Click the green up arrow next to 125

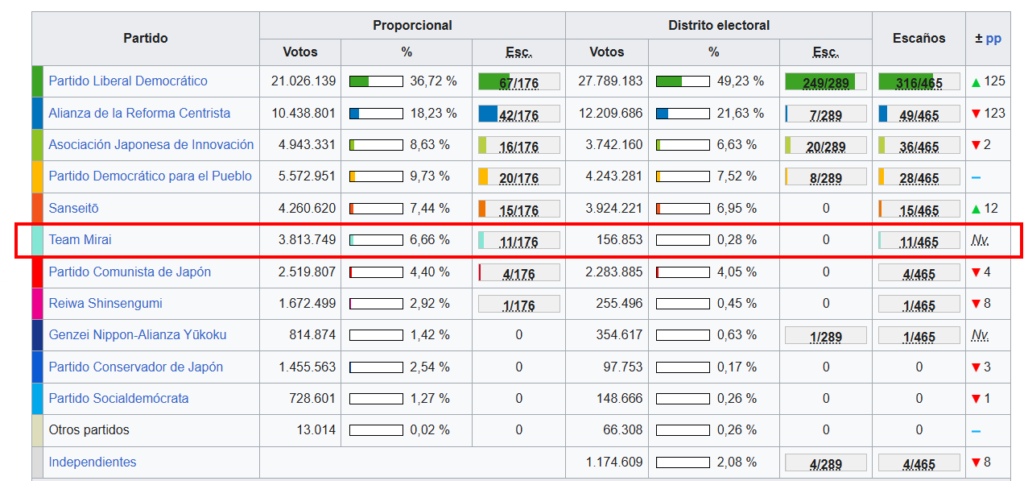[x=976, y=82]
